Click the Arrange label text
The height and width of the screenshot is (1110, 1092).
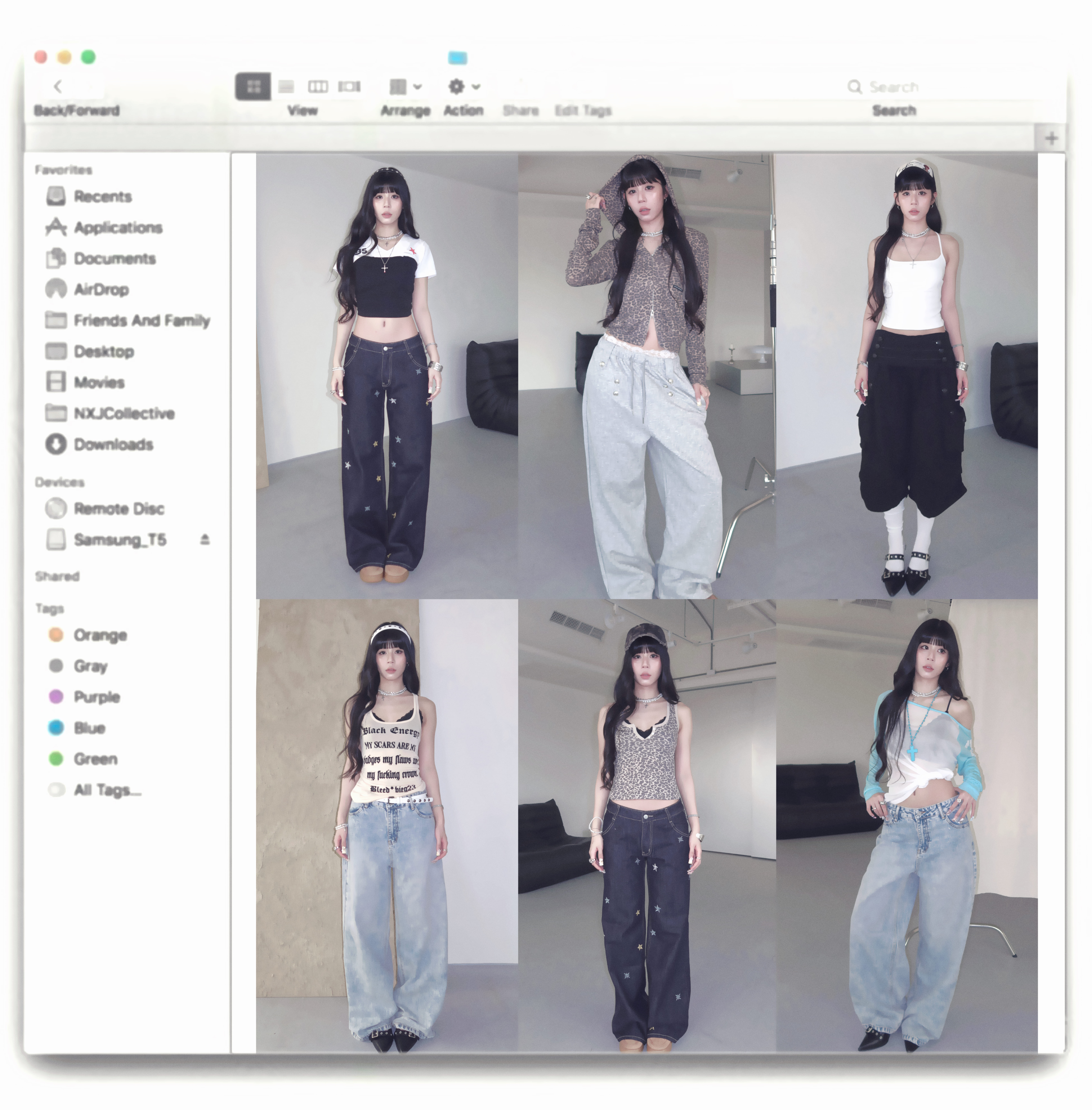coord(406,111)
